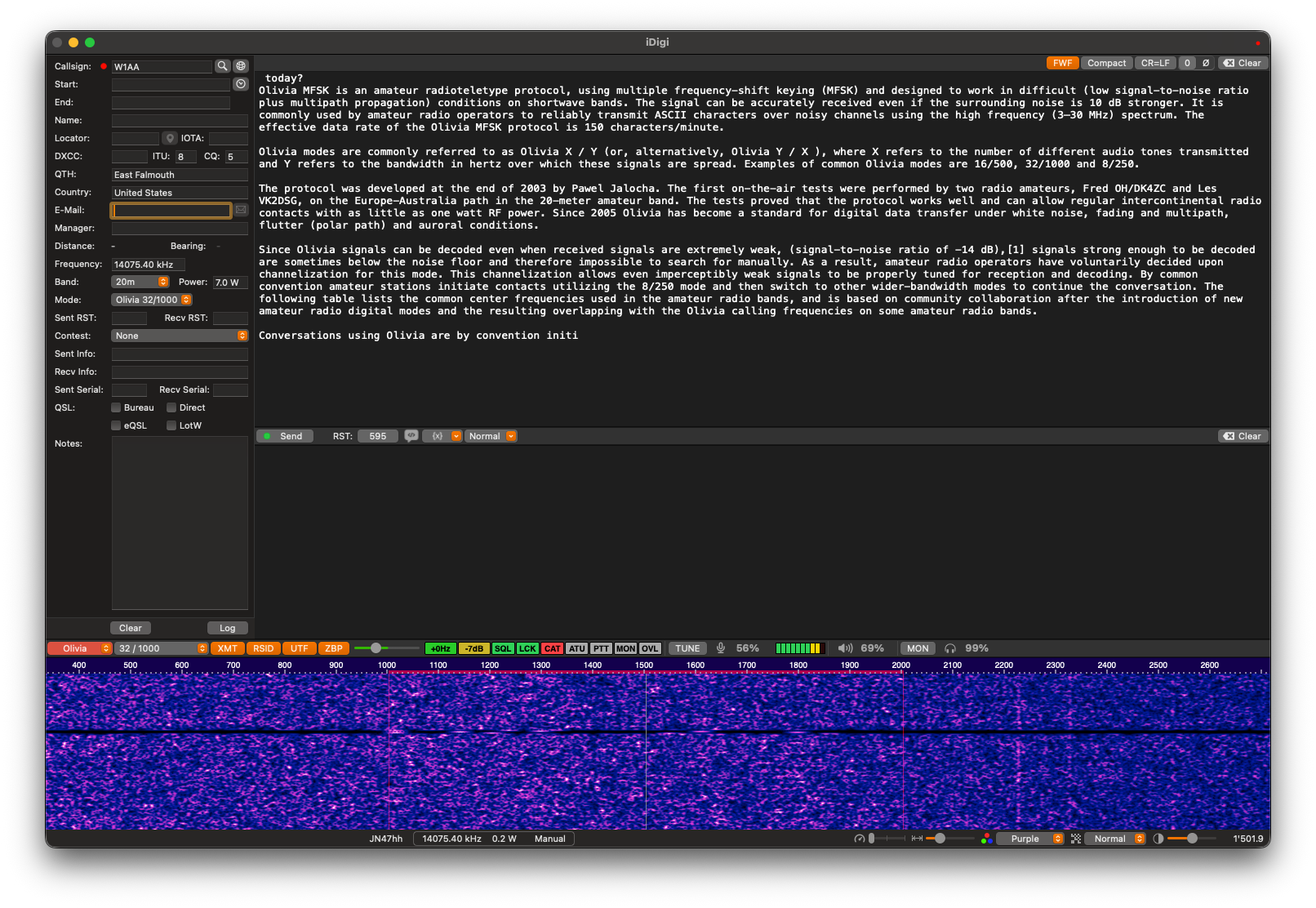Toggle the Compact view button
Screen dimensions: 1316x908
pos(1106,63)
